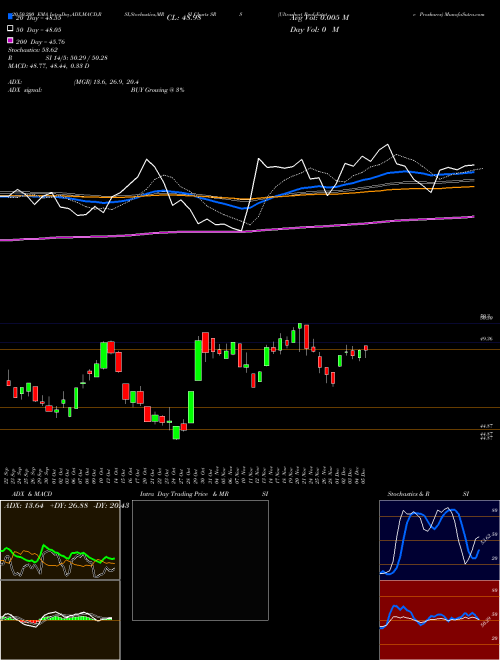Click the last red candle on the chart
The width and height of the screenshot is (500, 660).
pos(366,348)
